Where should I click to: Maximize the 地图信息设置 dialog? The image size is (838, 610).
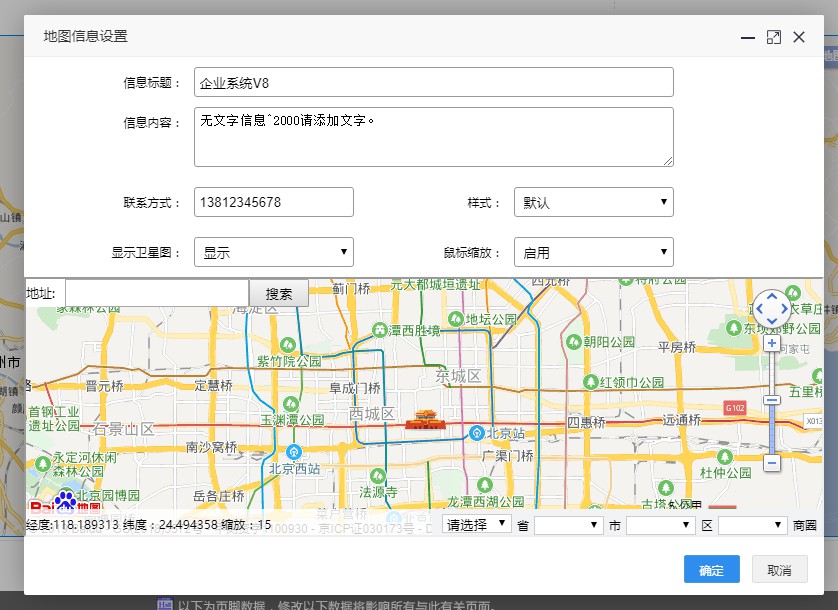tap(773, 37)
